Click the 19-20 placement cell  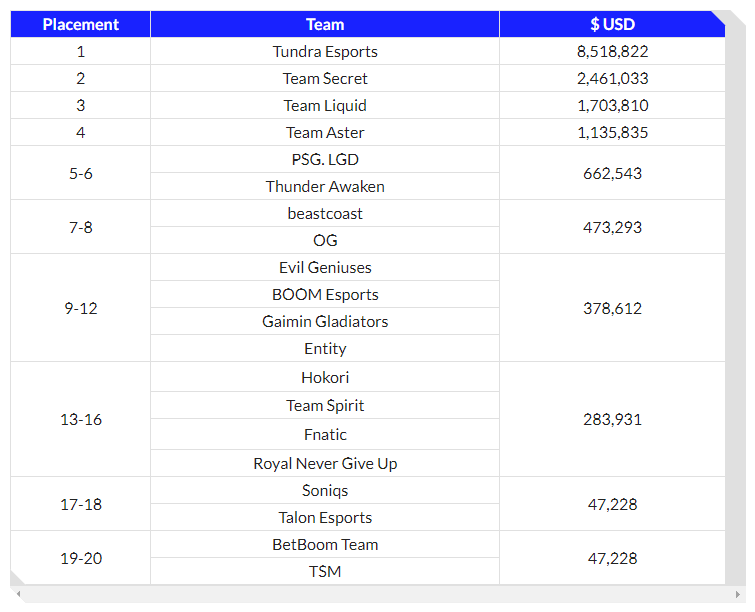[x=80, y=558]
